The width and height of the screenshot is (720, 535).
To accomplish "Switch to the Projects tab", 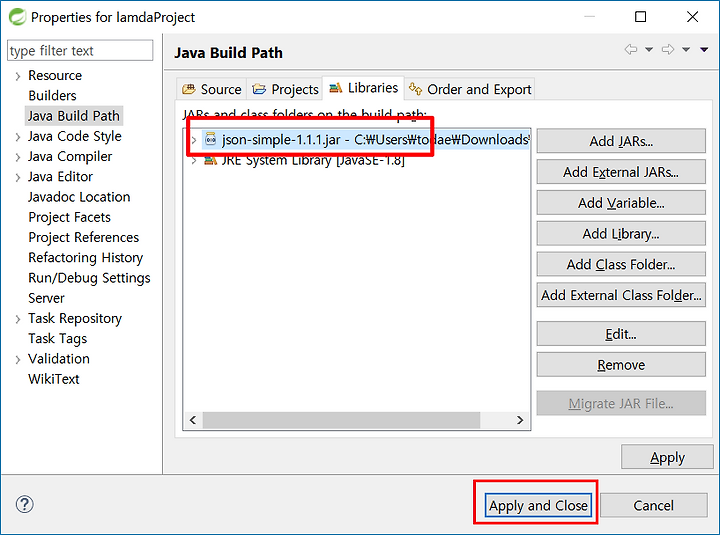I will pos(285,89).
